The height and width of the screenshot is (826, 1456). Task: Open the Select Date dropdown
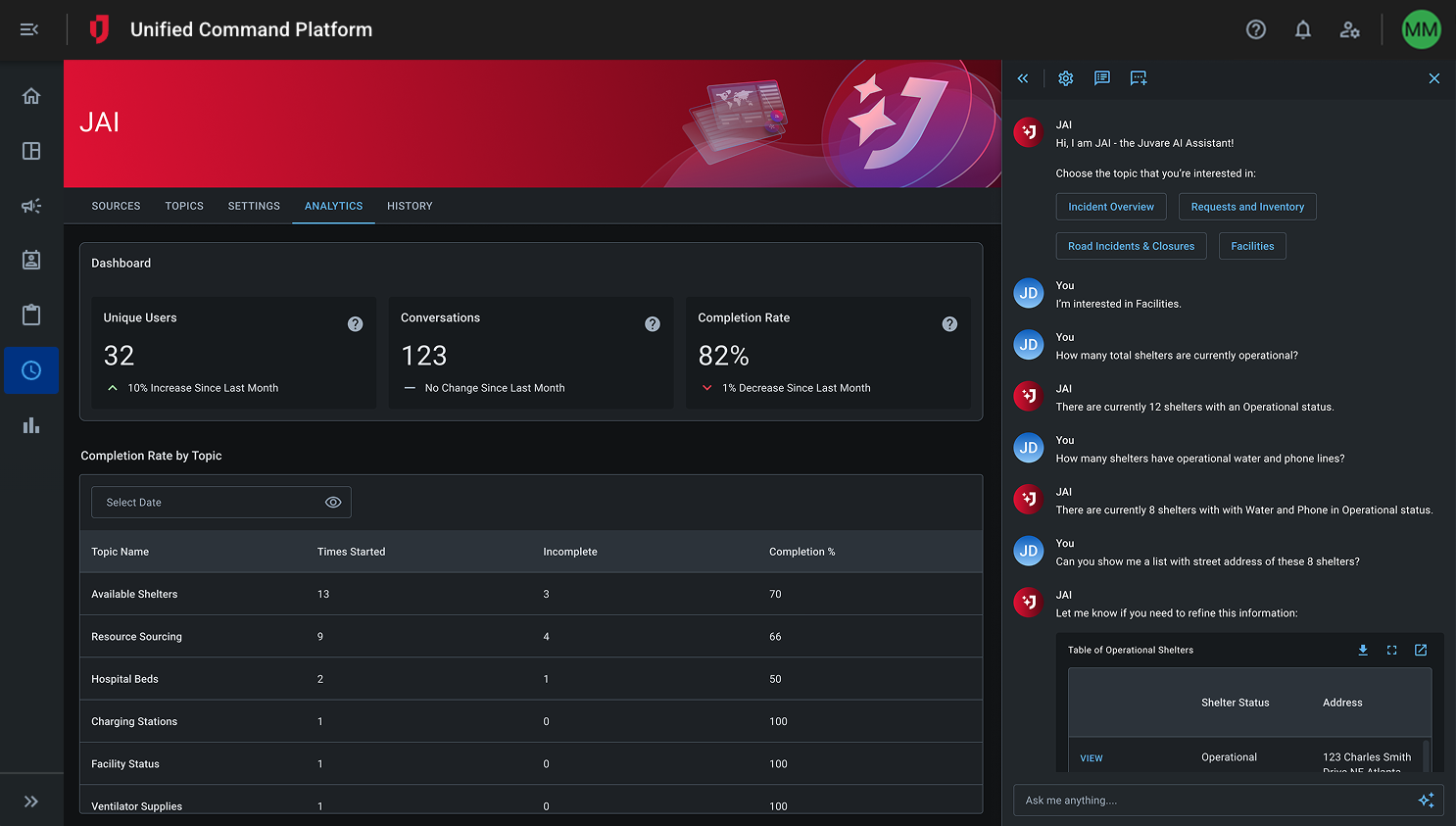pos(206,503)
